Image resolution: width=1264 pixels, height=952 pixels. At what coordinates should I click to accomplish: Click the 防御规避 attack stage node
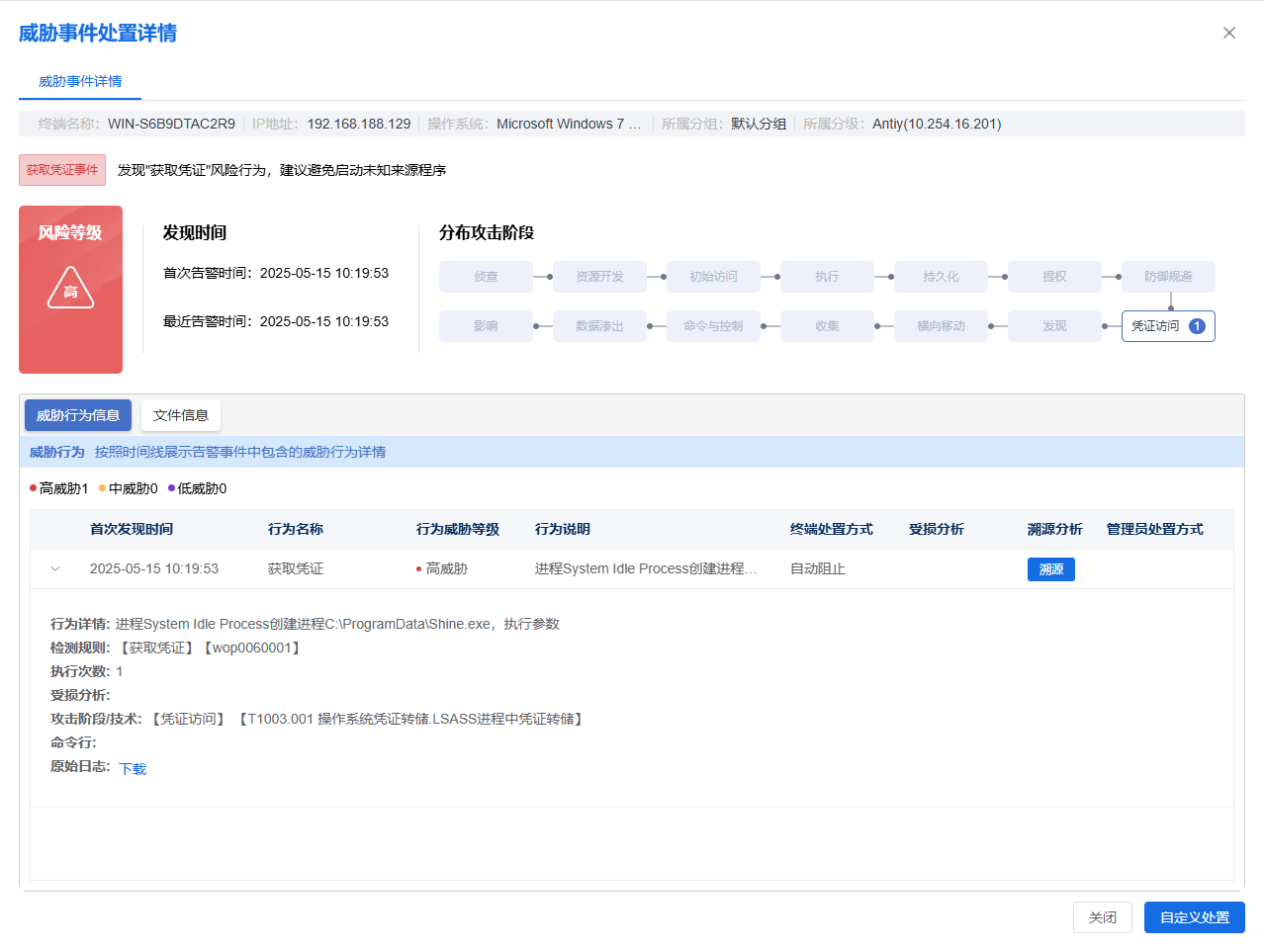(x=1167, y=277)
